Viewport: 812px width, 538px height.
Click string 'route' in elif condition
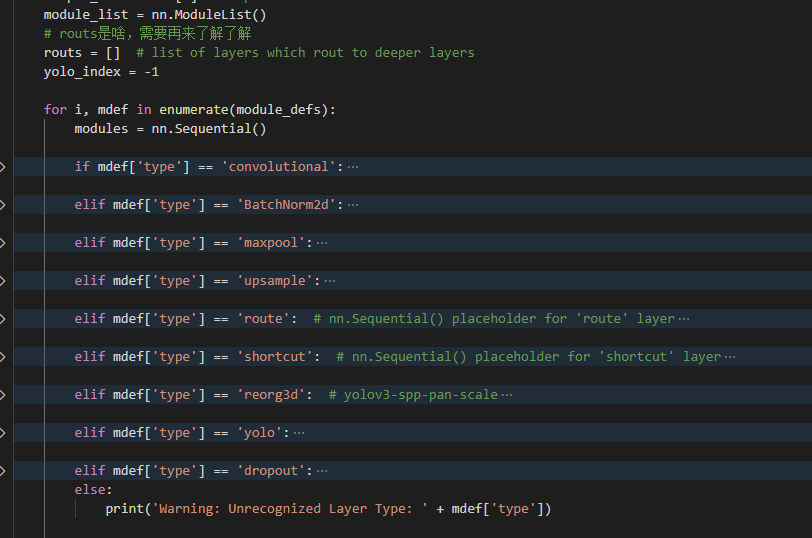click(x=263, y=319)
